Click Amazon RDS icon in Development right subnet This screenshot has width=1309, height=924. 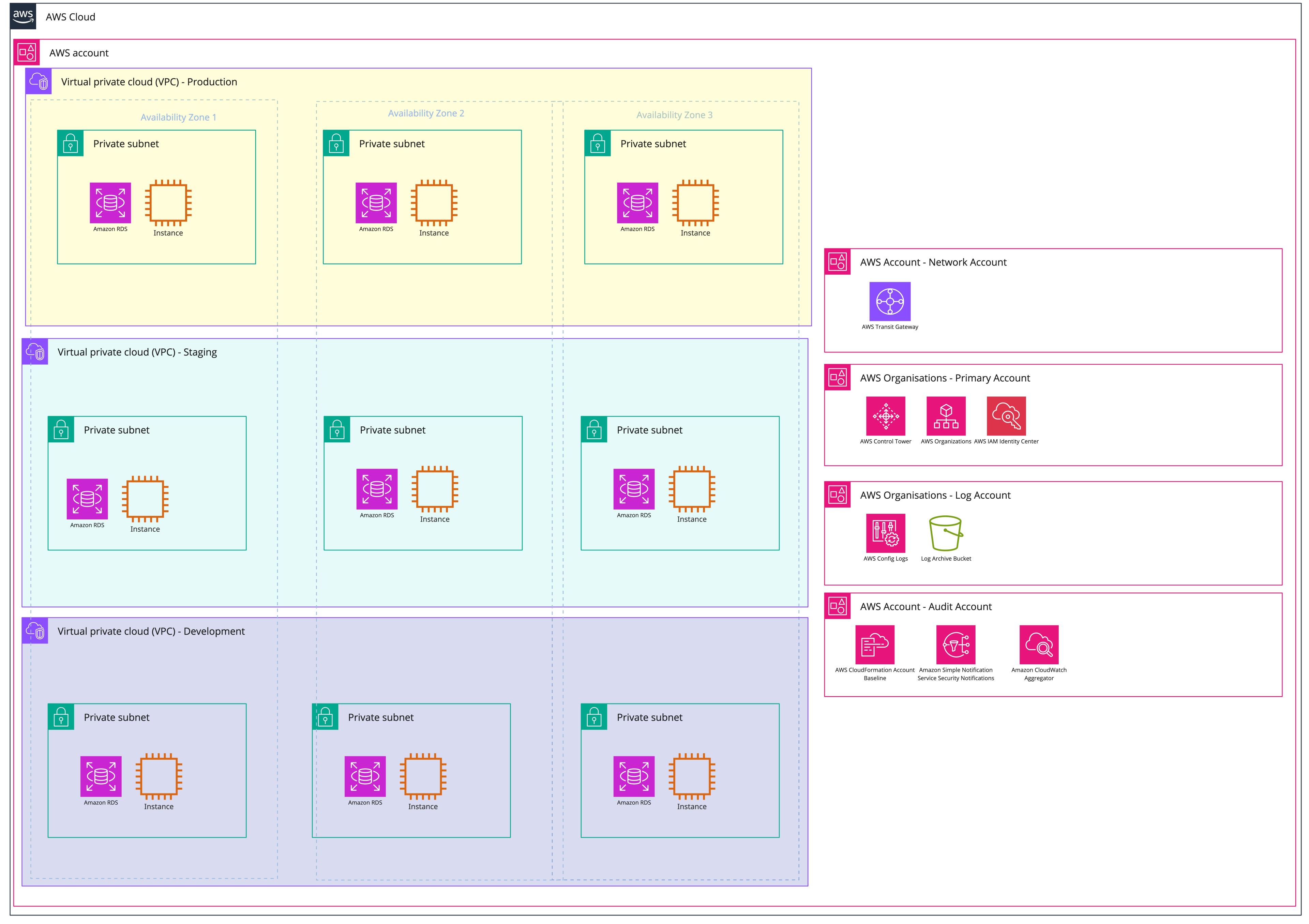pyautogui.click(x=634, y=776)
